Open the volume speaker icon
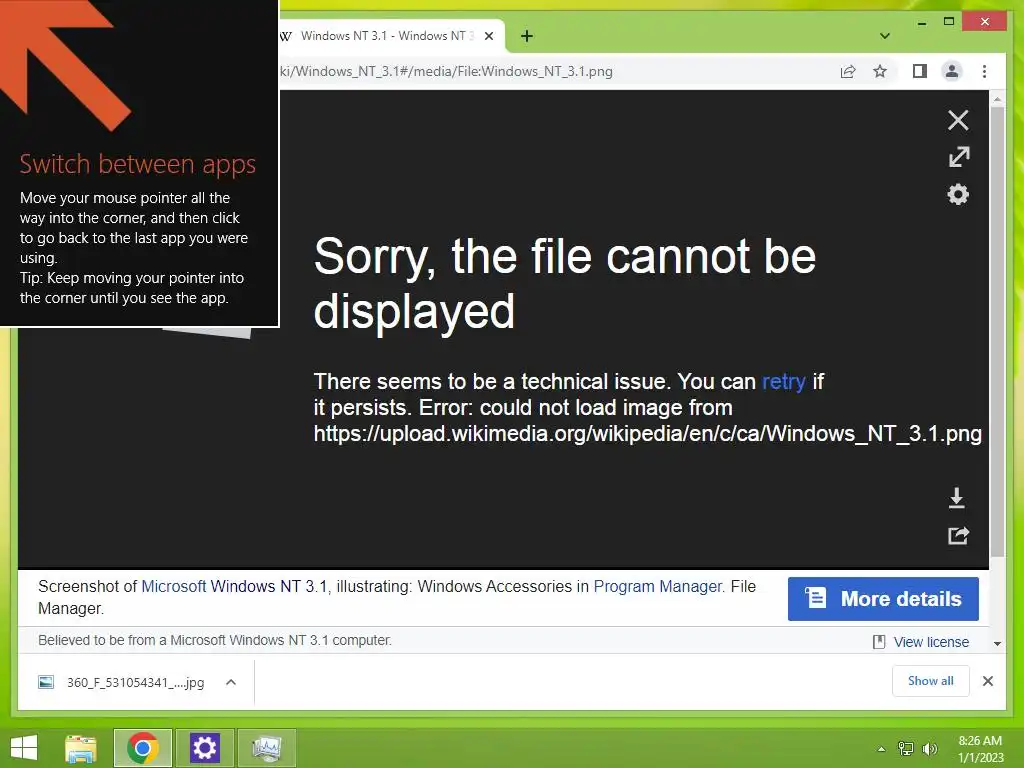The height and width of the screenshot is (768, 1024). coord(929,749)
